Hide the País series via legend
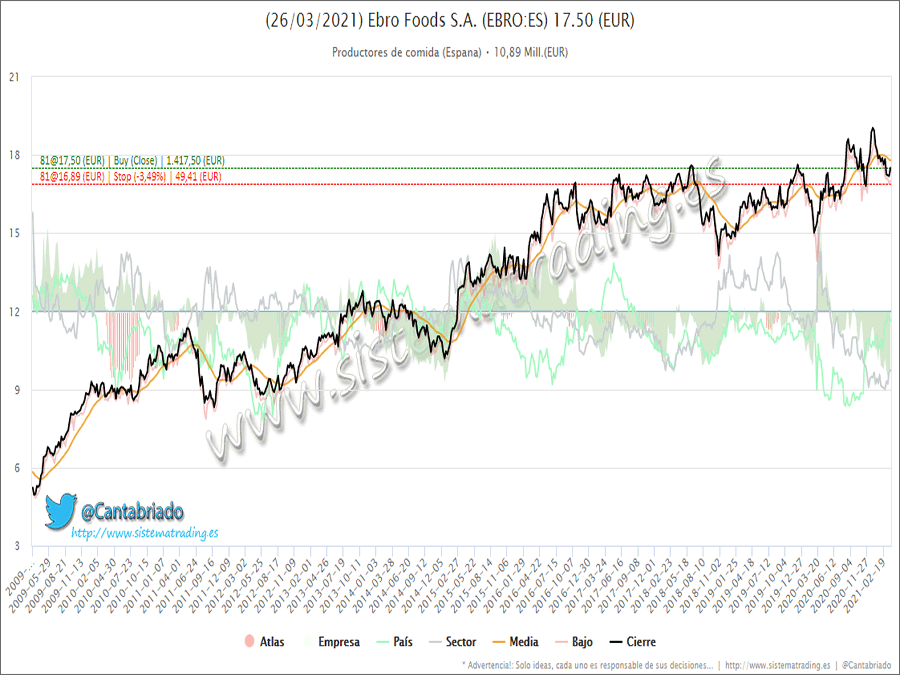This screenshot has width=900, height=675. coord(394,642)
